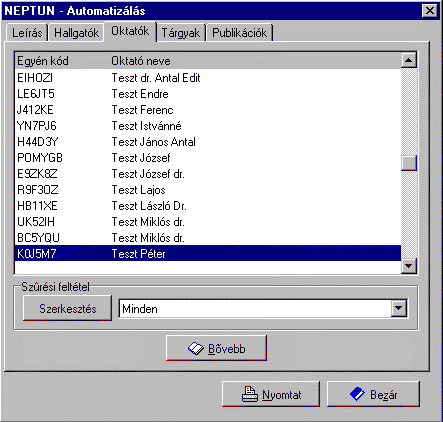Select row Teszt Lajos
The image size is (443, 422).
pyautogui.click(x=208, y=190)
